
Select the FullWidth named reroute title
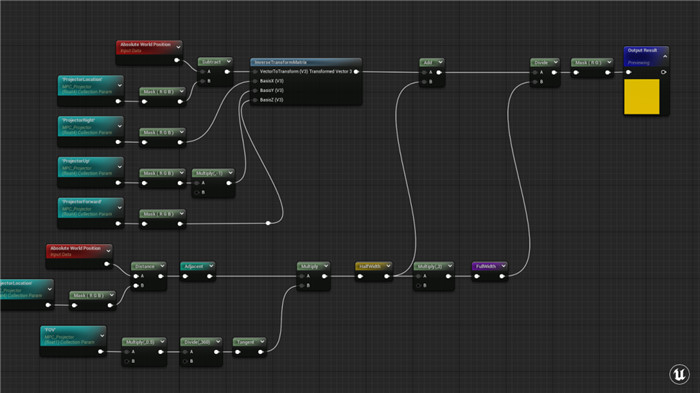486,266
